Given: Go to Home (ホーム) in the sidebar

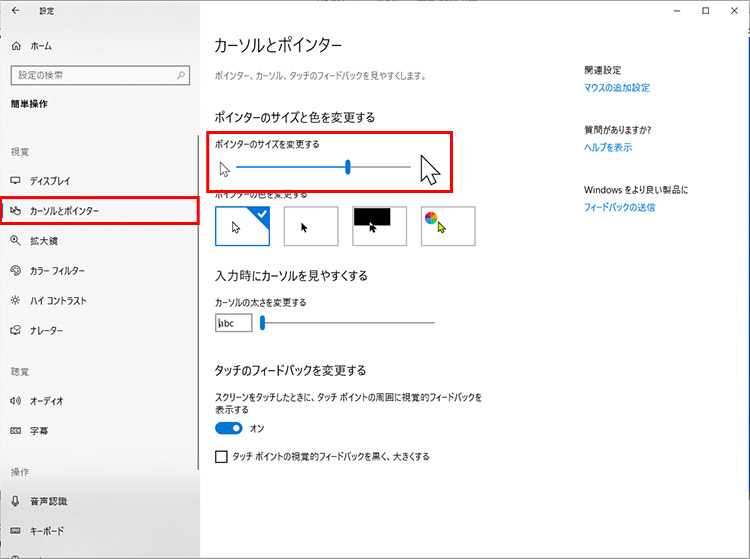Looking at the screenshot, I should (40, 46).
